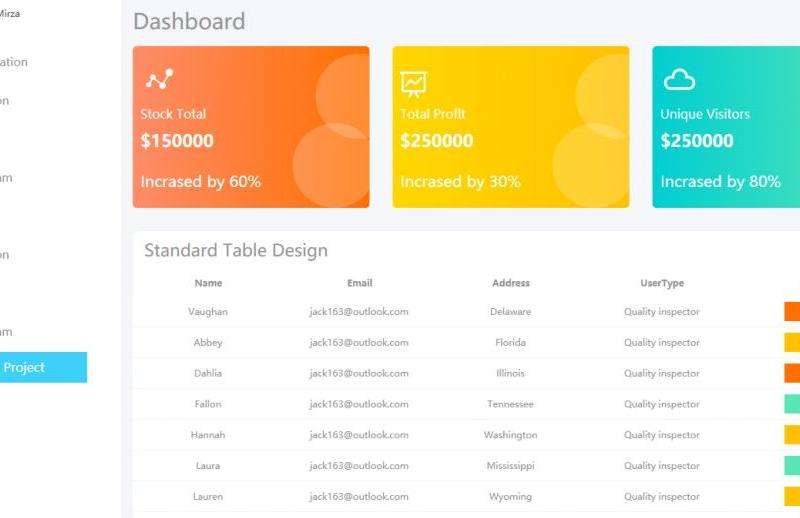Click the Name column header
Viewport: 800px width, 518px height.
tap(208, 283)
